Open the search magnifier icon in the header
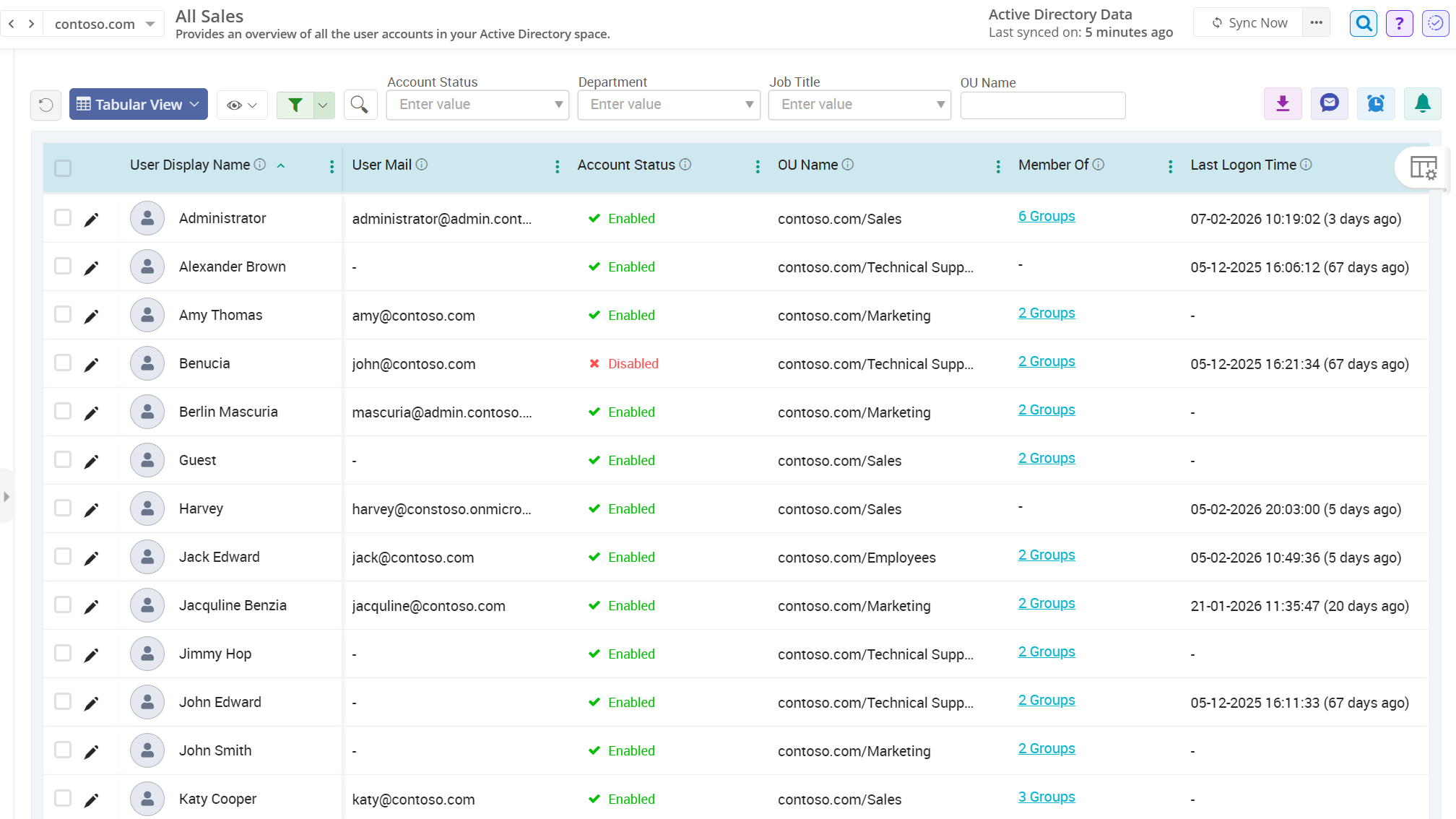1456x819 pixels. coord(1363,22)
